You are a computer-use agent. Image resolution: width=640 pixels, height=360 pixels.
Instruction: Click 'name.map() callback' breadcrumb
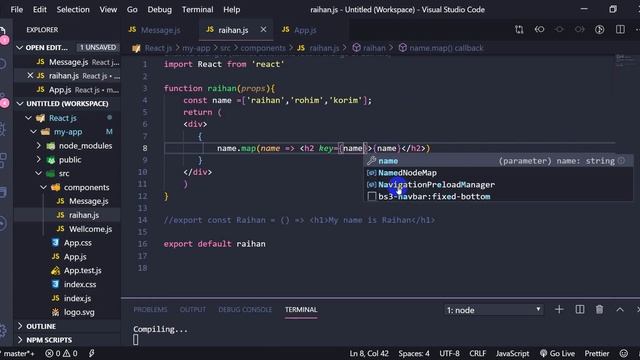[x=446, y=48]
